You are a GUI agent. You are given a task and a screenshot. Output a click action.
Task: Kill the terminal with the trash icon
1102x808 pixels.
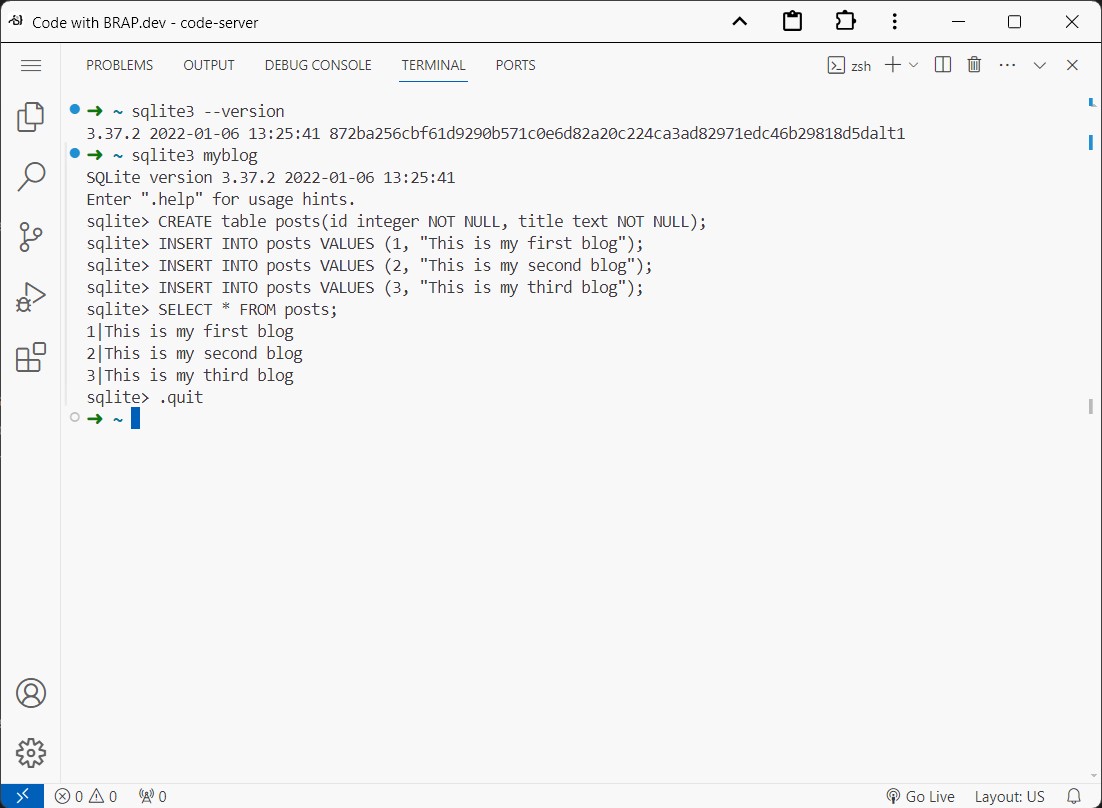pyautogui.click(x=974, y=64)
